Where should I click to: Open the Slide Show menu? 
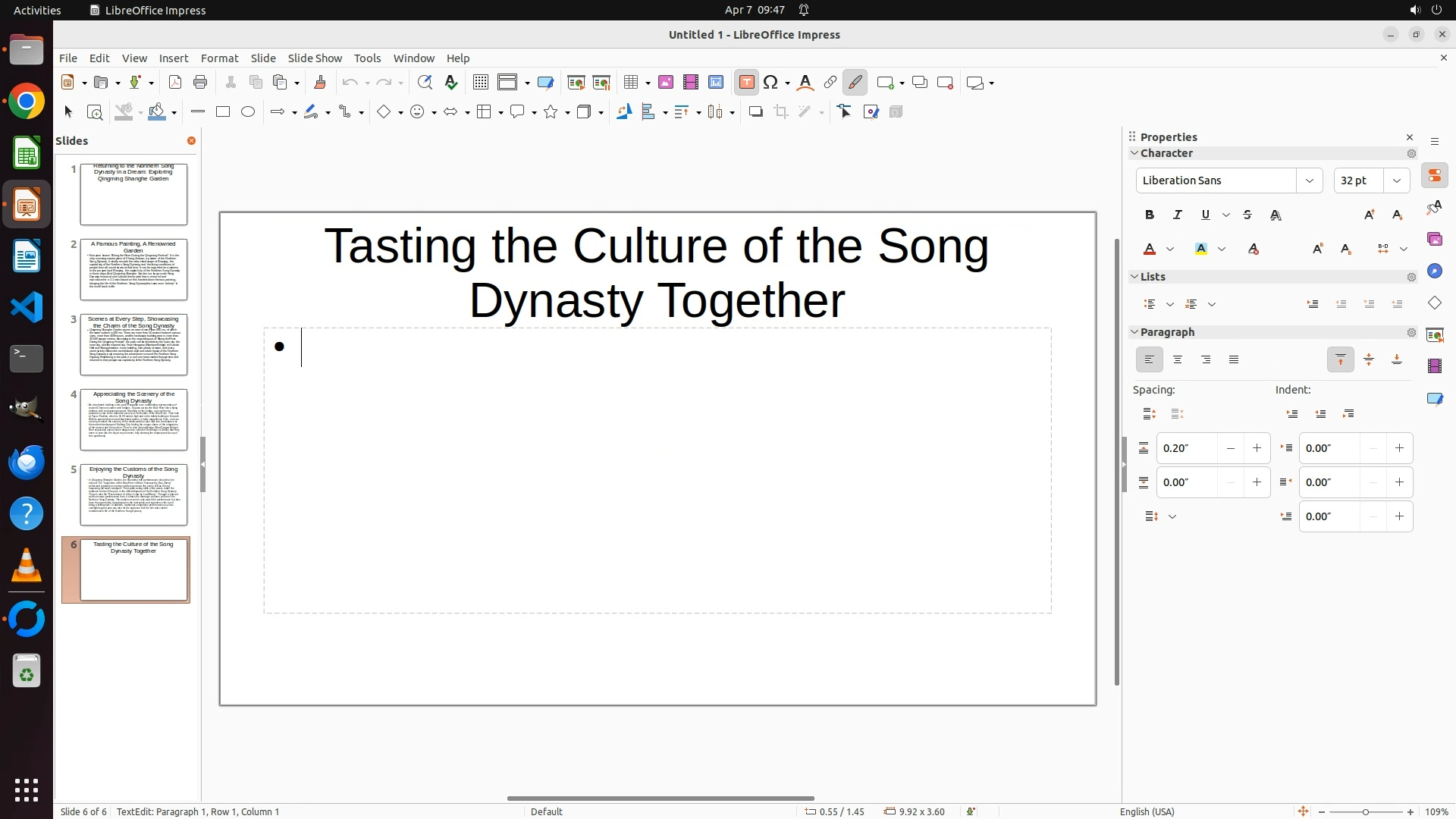click(315, 58)
